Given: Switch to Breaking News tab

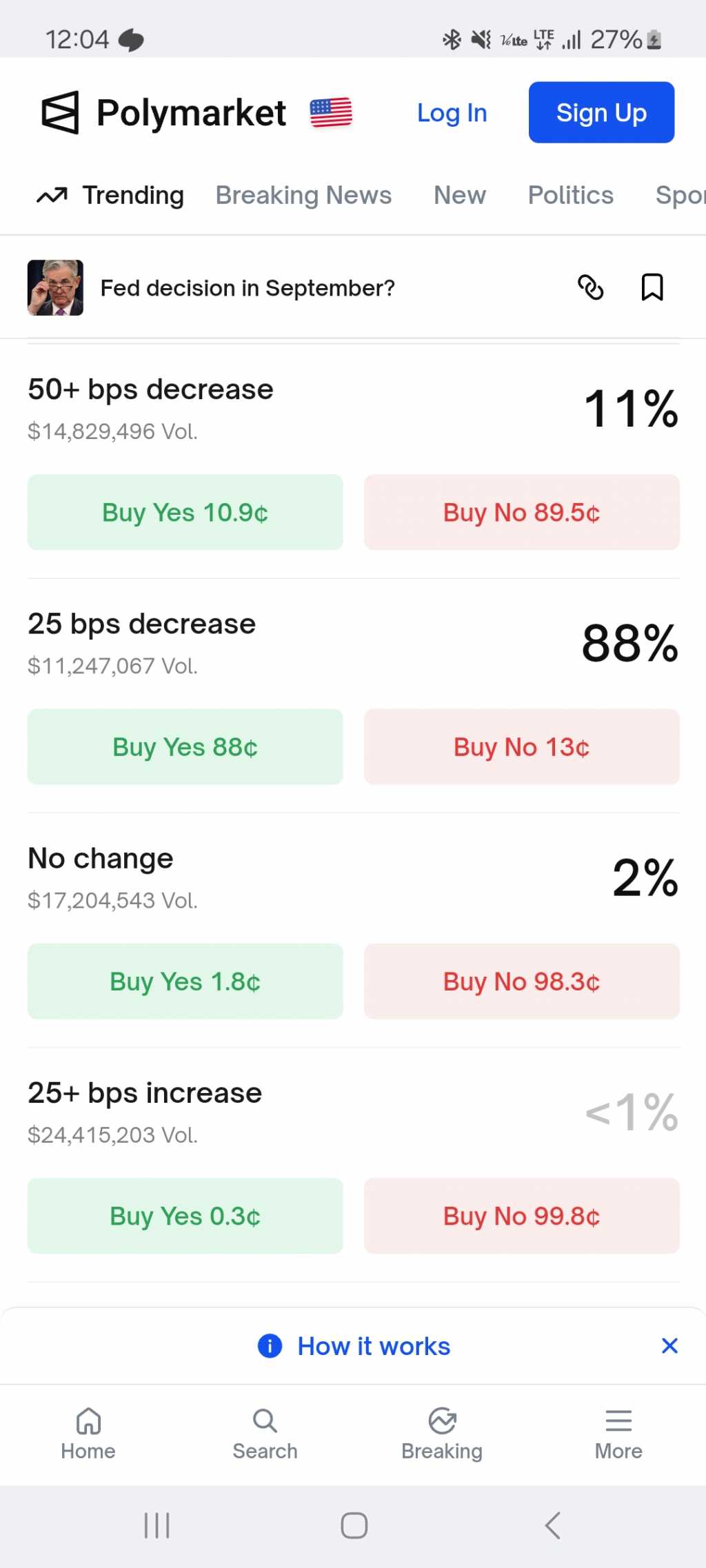Looking at the screenshot, I should (x=303, y=196).
